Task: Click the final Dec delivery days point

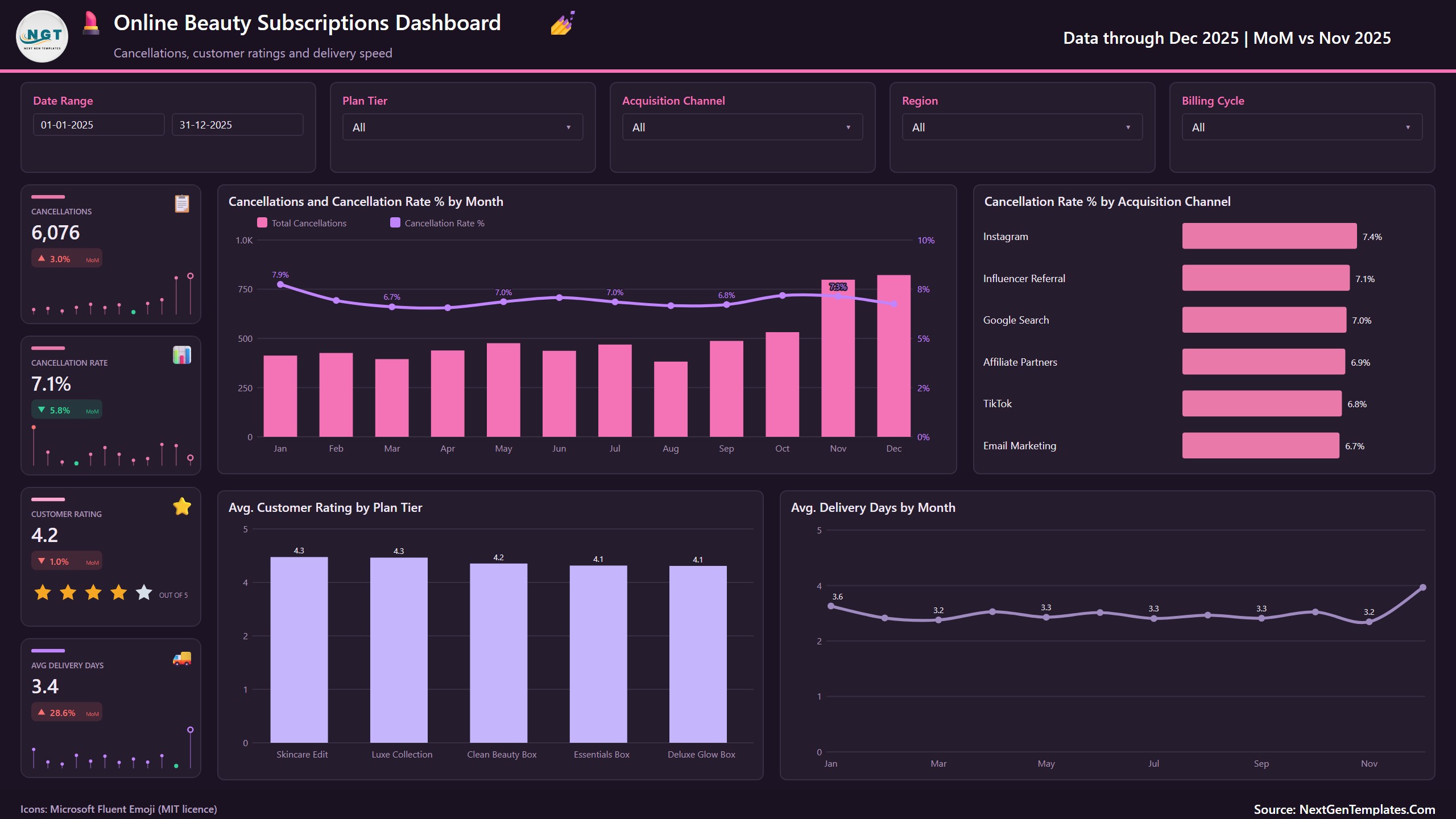Action: (x=1423, y=588)
